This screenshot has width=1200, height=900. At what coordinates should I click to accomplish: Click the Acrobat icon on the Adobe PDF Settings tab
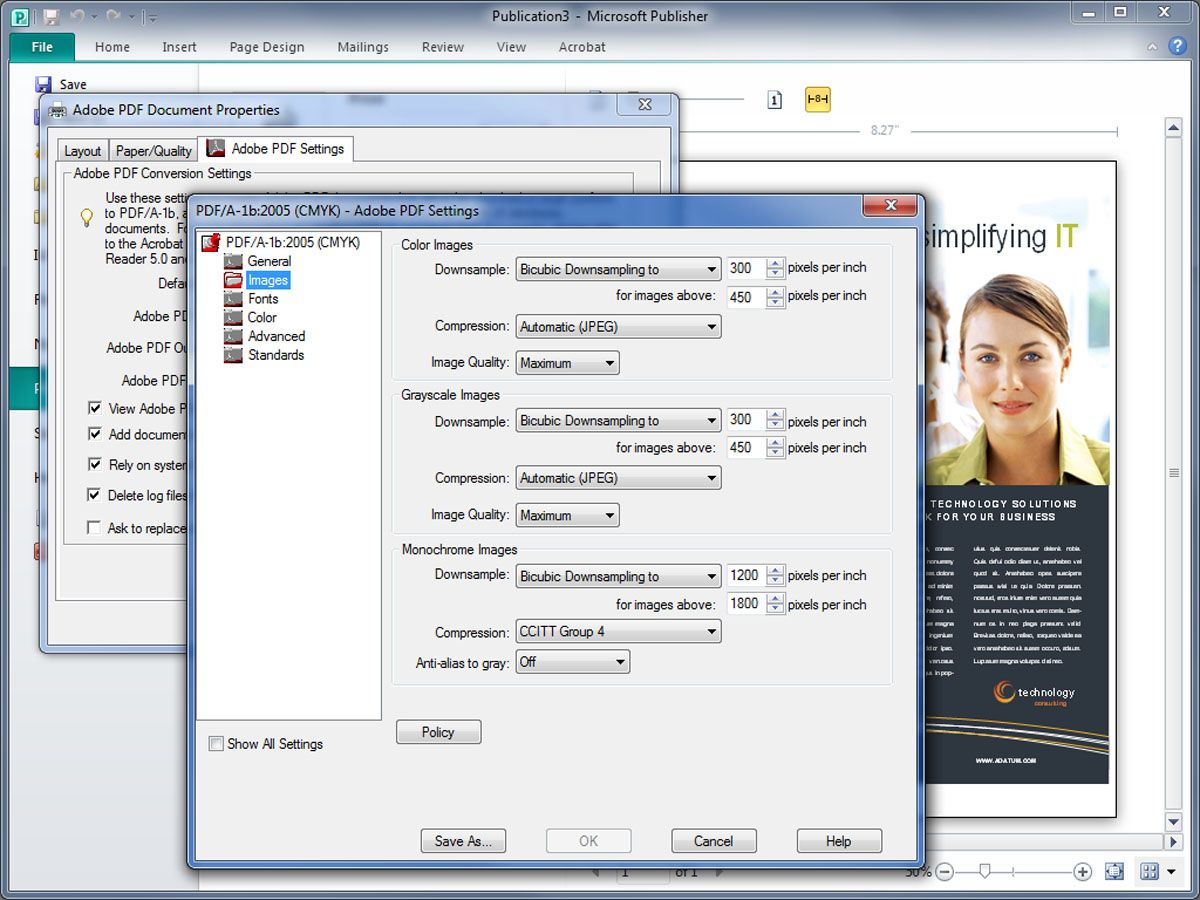coord(216,148)
